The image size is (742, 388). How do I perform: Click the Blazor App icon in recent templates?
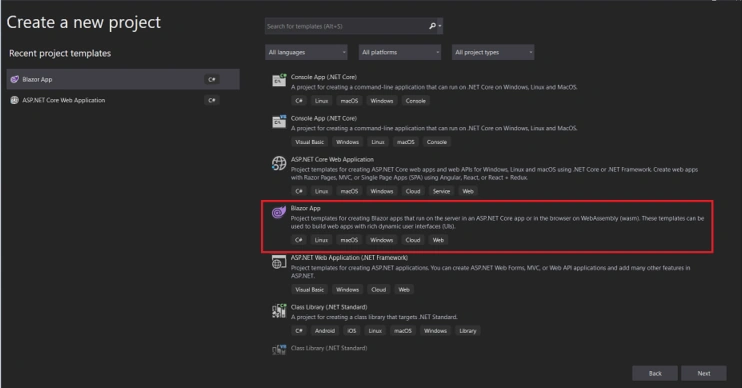[15, 79]
